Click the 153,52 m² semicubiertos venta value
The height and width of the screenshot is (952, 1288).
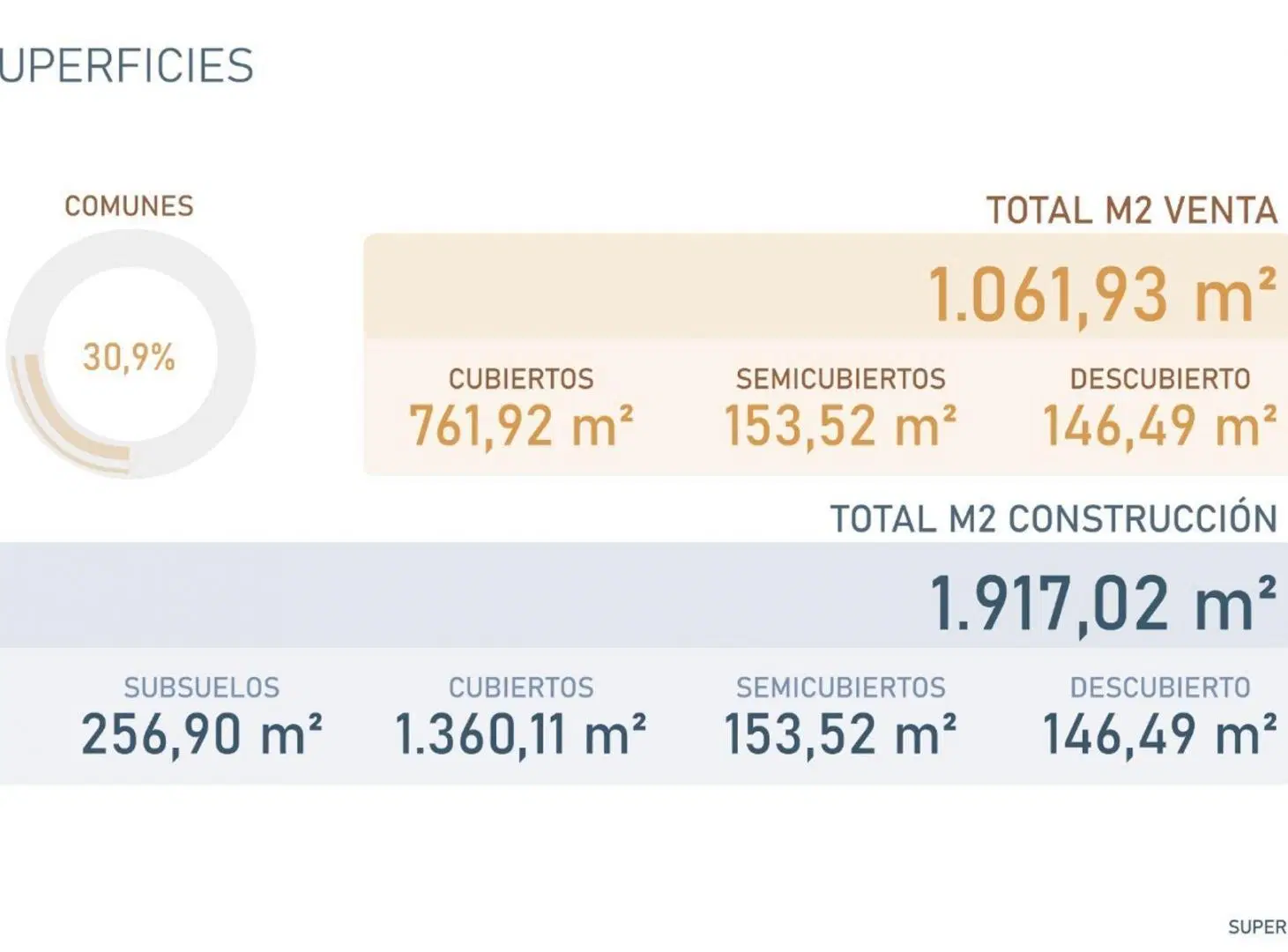840,426
